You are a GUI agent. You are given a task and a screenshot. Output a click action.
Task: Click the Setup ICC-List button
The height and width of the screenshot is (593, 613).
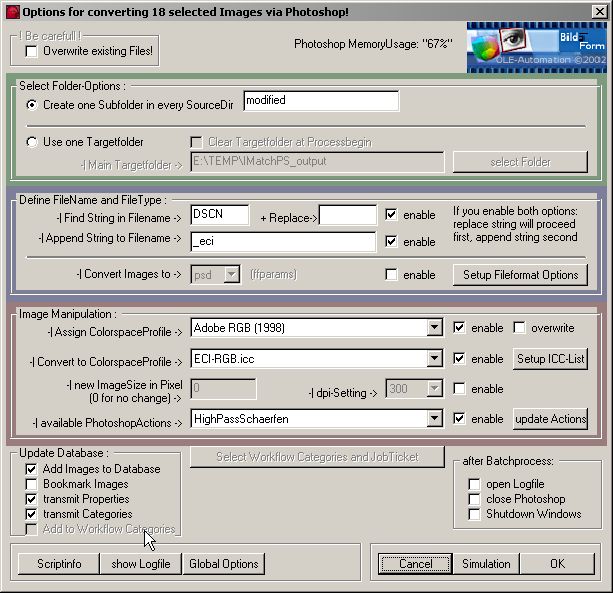[x=550, y=359]
